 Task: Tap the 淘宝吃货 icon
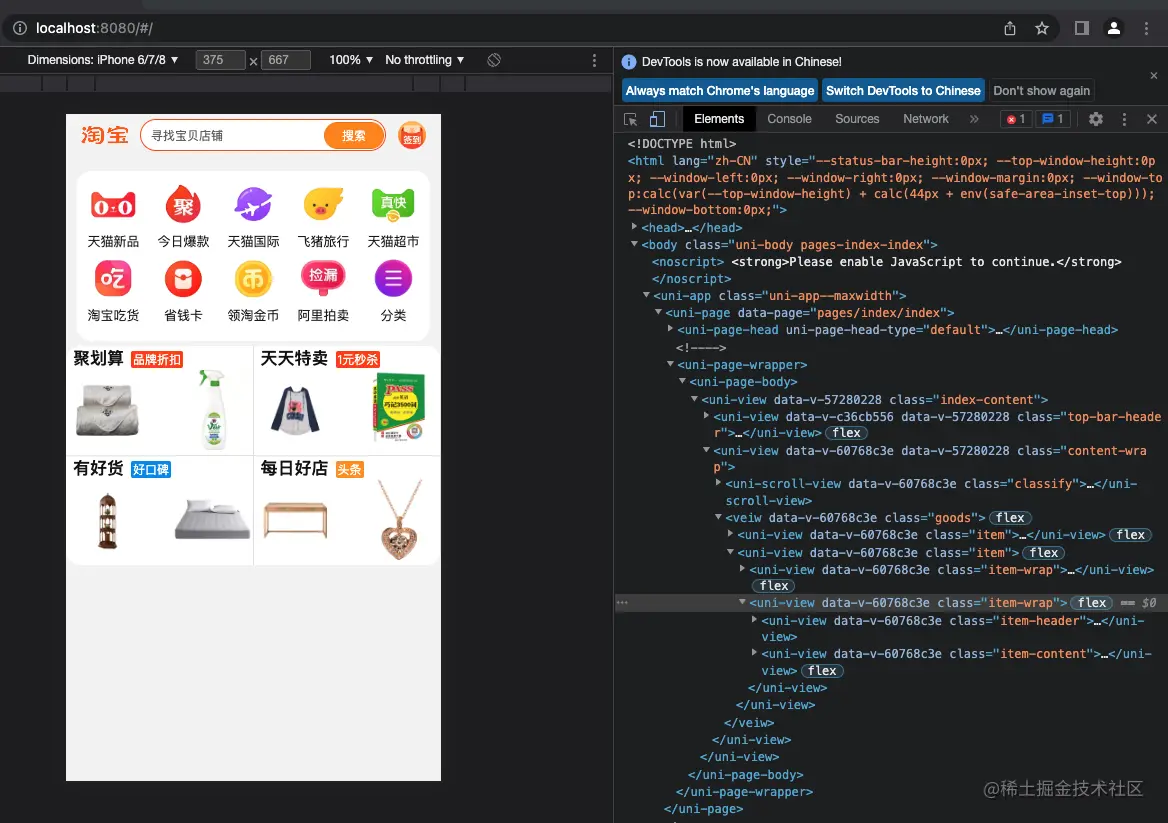113,279
